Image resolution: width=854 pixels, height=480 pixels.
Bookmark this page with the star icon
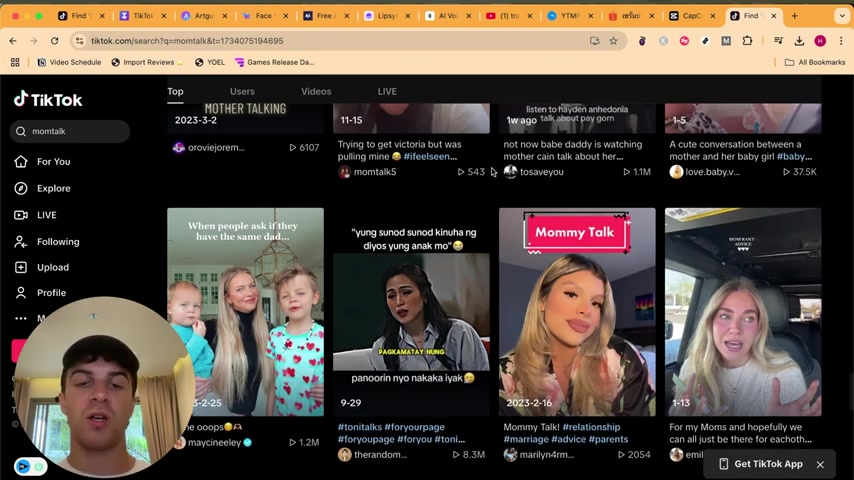tap(613, 41)
